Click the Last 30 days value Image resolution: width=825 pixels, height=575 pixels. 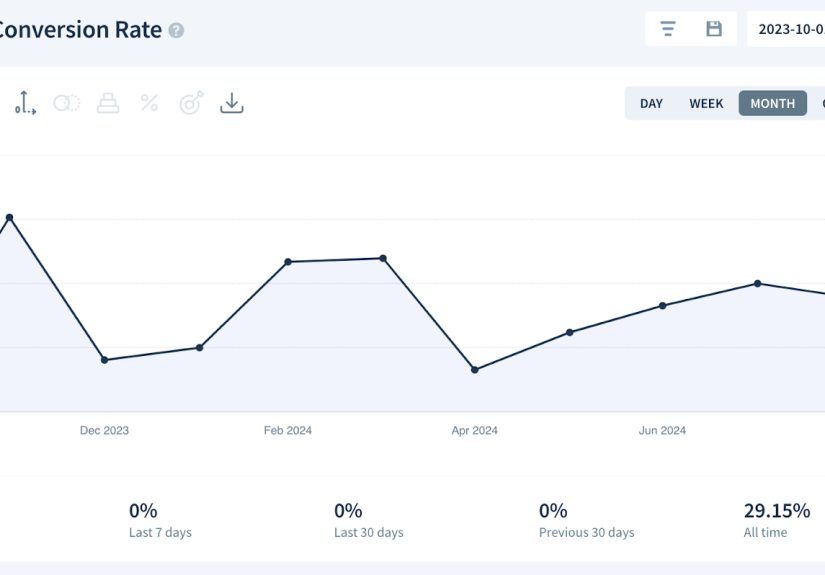[x=348, y=510]
